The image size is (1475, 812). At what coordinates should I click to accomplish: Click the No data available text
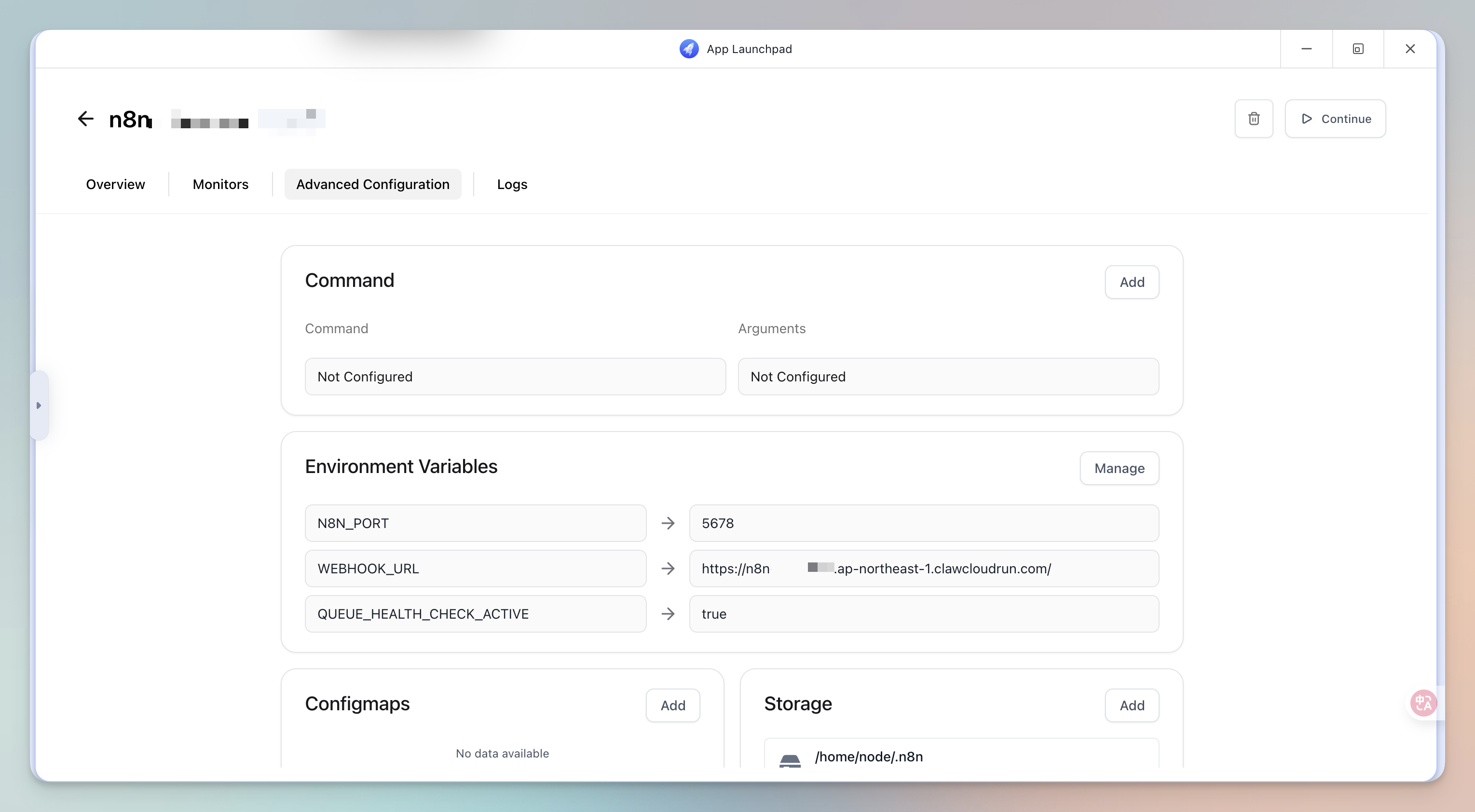502,753
